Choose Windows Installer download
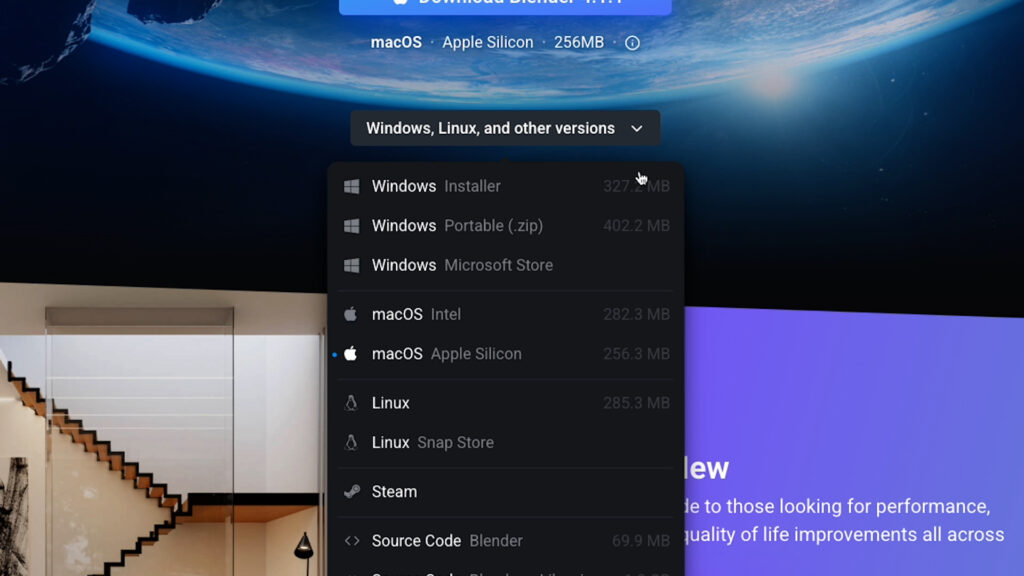The image size is (1024, 576). (x=506, y=186)
